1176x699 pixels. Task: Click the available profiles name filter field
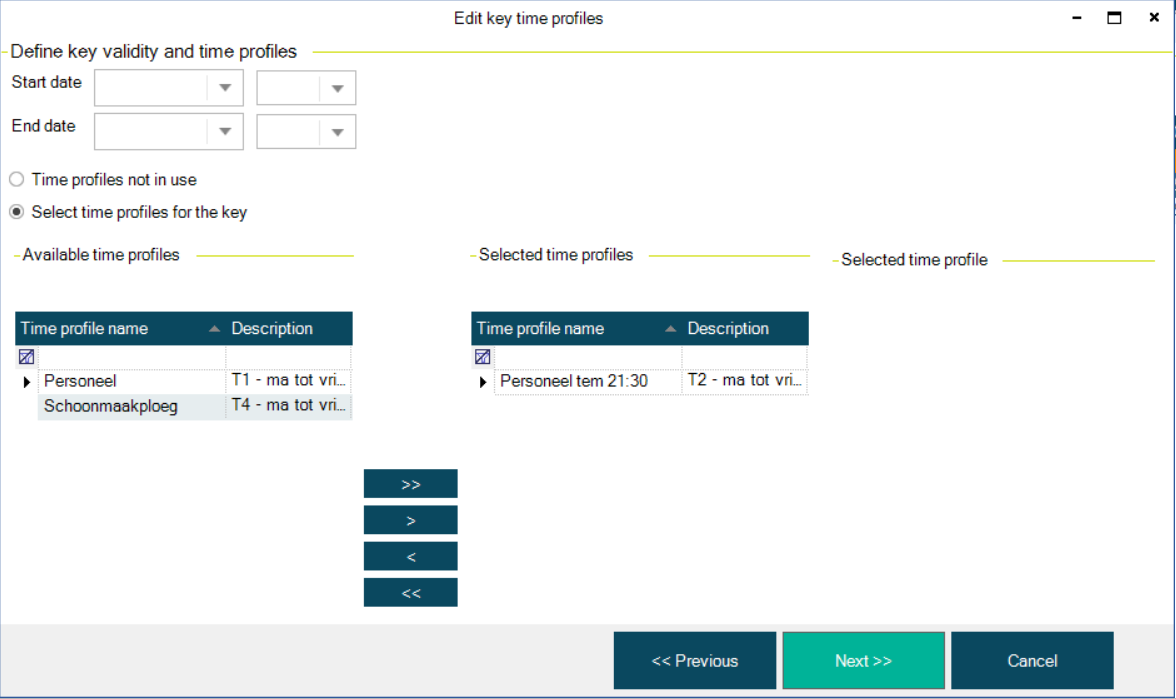[x=132, y=357]
